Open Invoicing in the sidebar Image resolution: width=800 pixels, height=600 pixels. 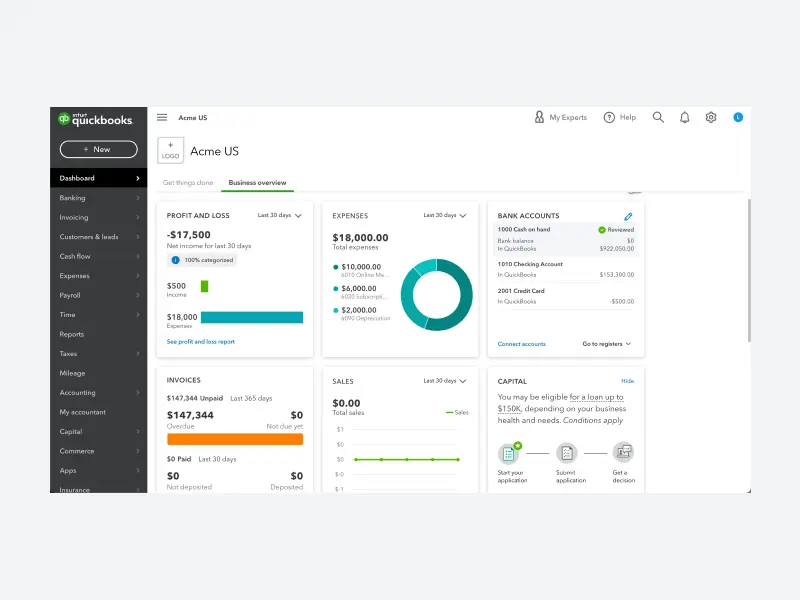[x=98, y=217]
